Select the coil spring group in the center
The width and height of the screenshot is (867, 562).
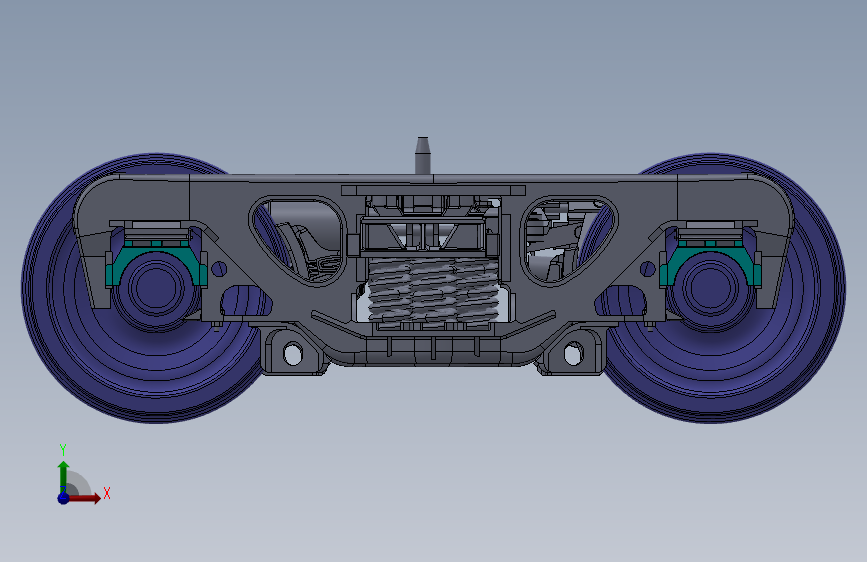click(x=433, y=289)
